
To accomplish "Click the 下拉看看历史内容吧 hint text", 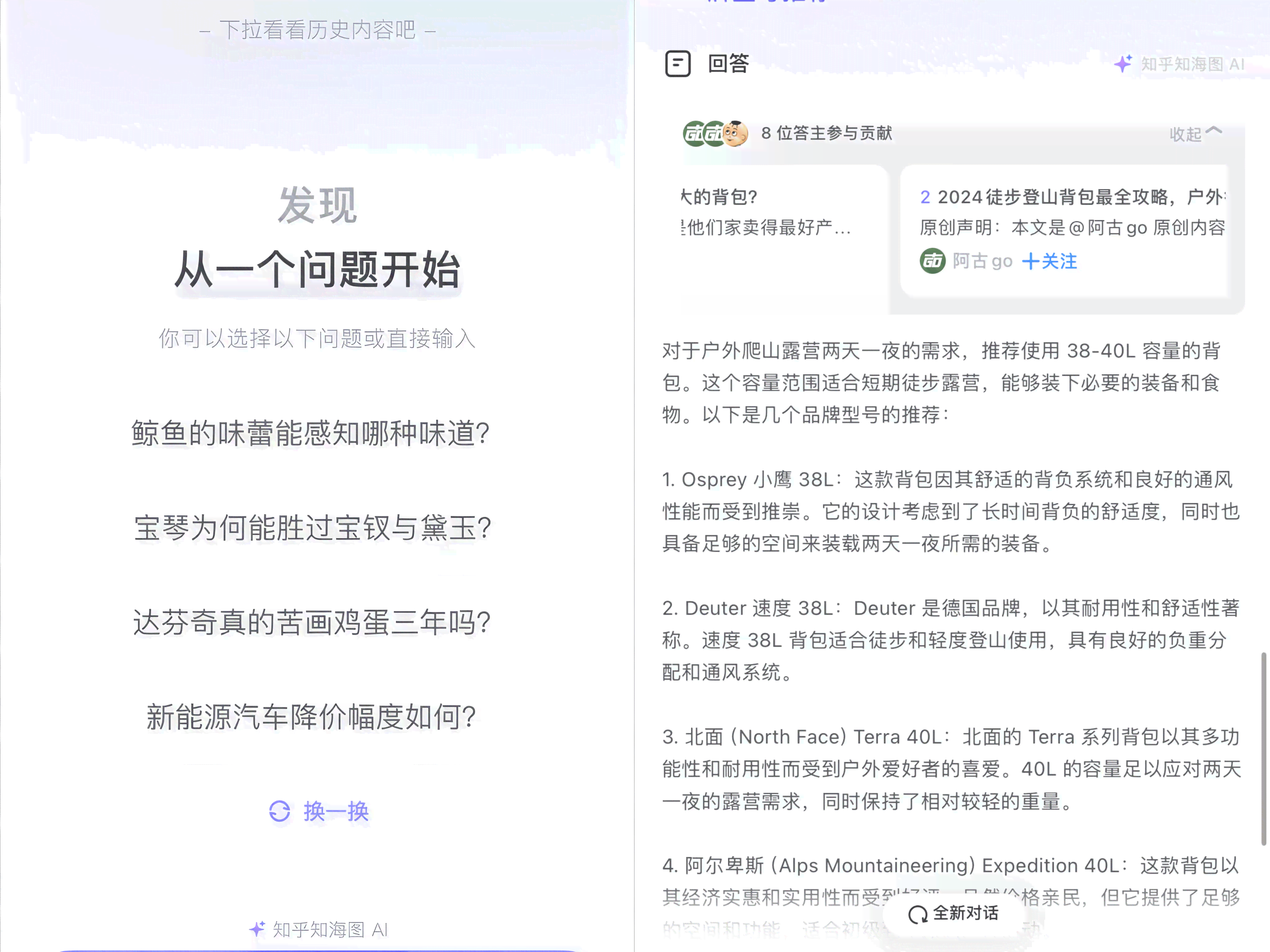I will [x=317, y=30].
